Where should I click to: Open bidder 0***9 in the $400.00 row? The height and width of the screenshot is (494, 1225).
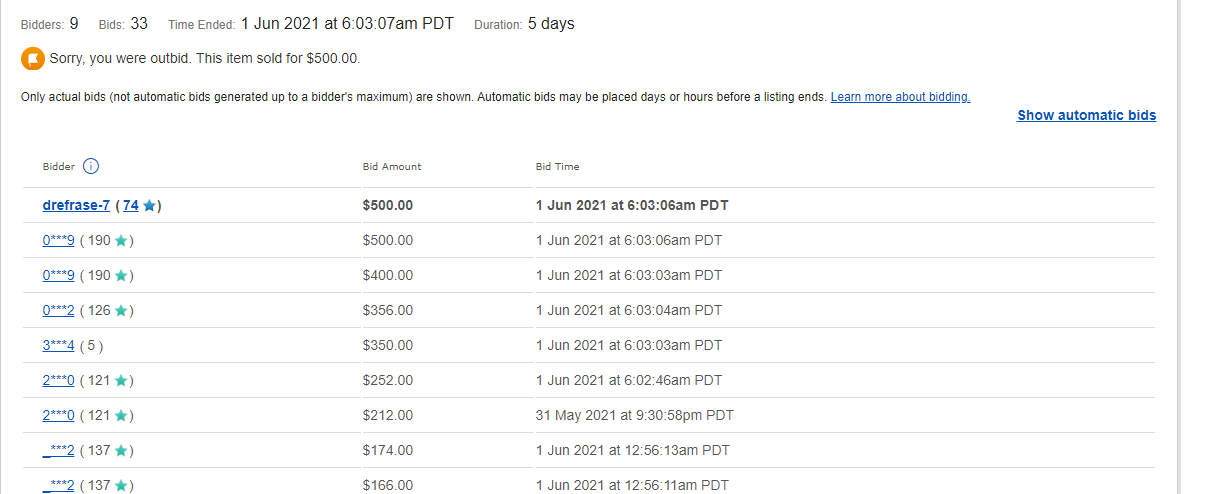coord(58,275)
